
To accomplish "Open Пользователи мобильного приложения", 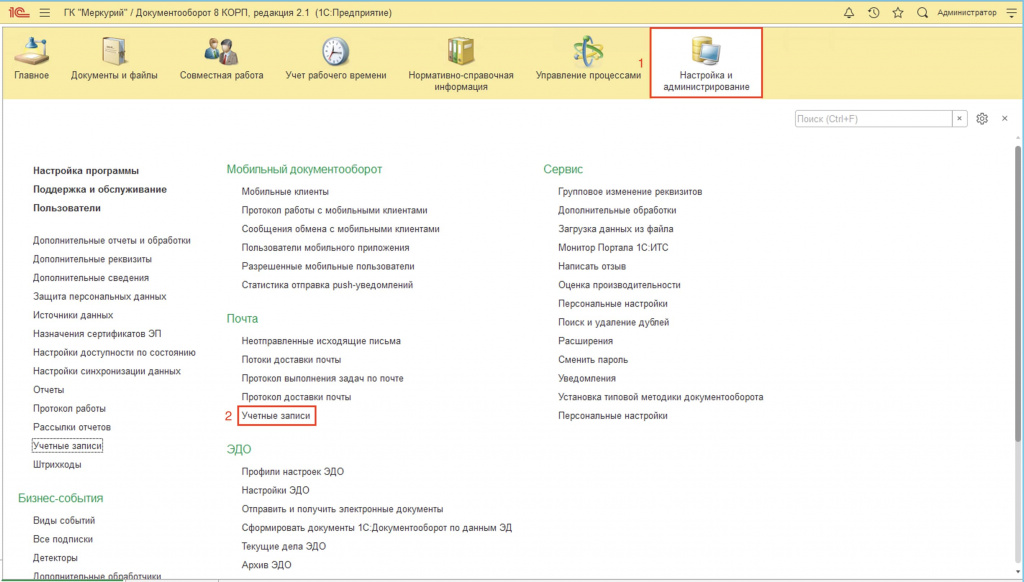I will (x=325, y=248).
